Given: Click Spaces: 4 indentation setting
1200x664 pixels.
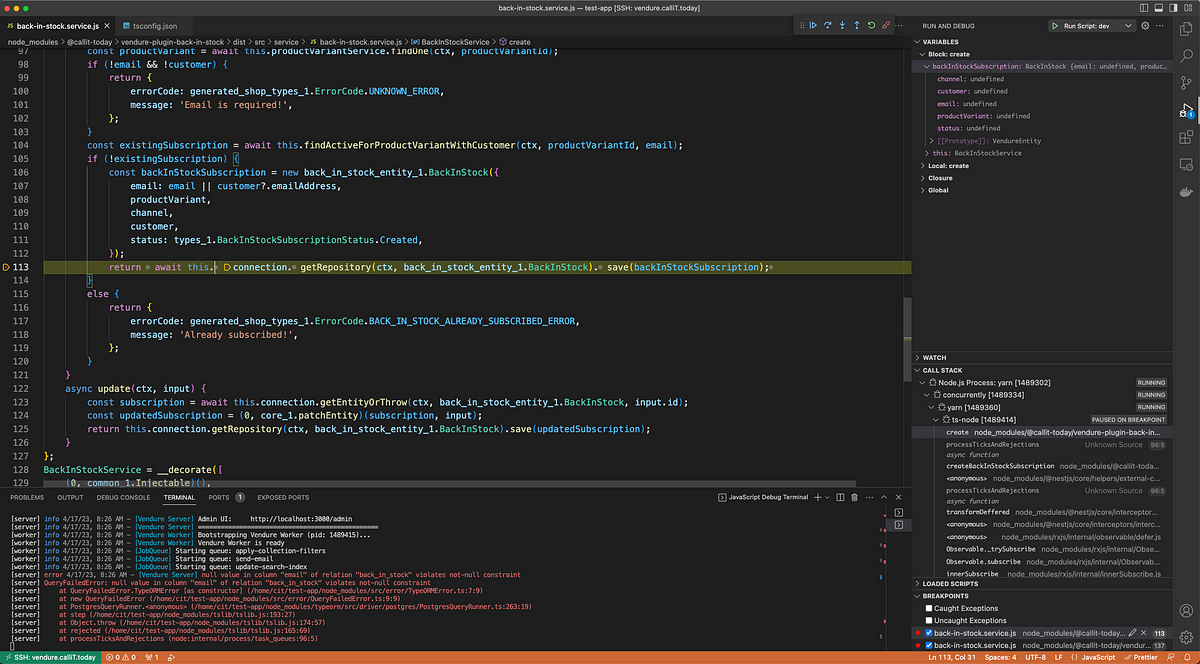Looking at the screenshot, I should [1000, 657].
